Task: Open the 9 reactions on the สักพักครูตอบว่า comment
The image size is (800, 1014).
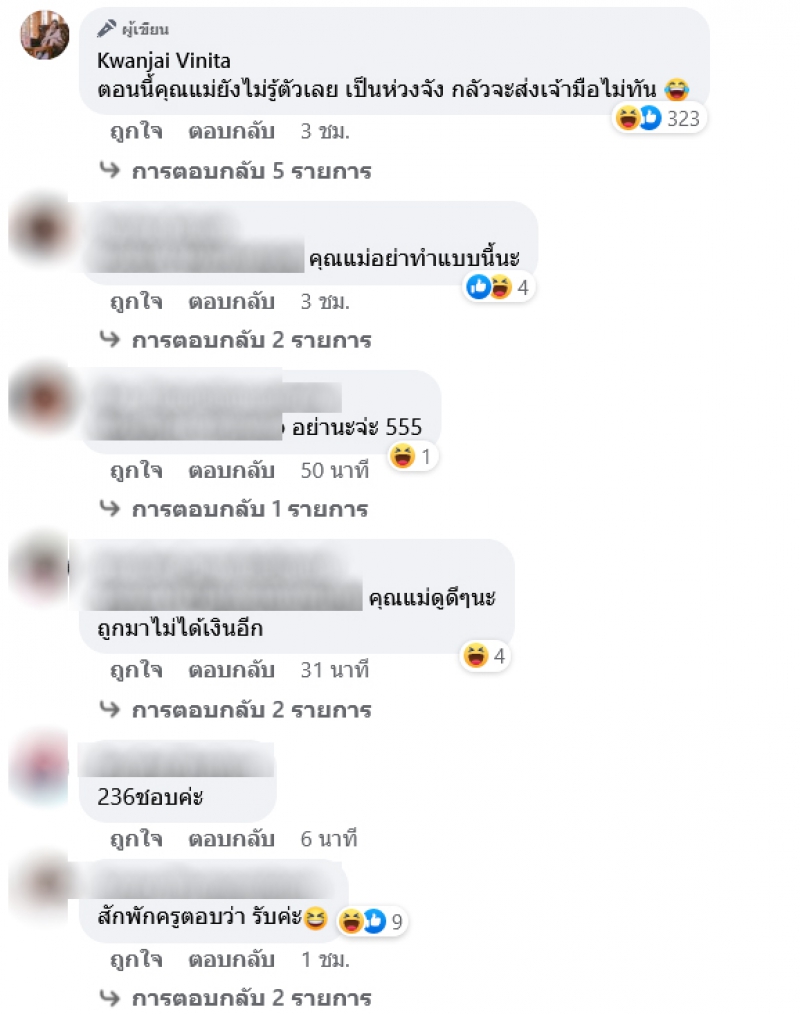Action: pos(372,921)
